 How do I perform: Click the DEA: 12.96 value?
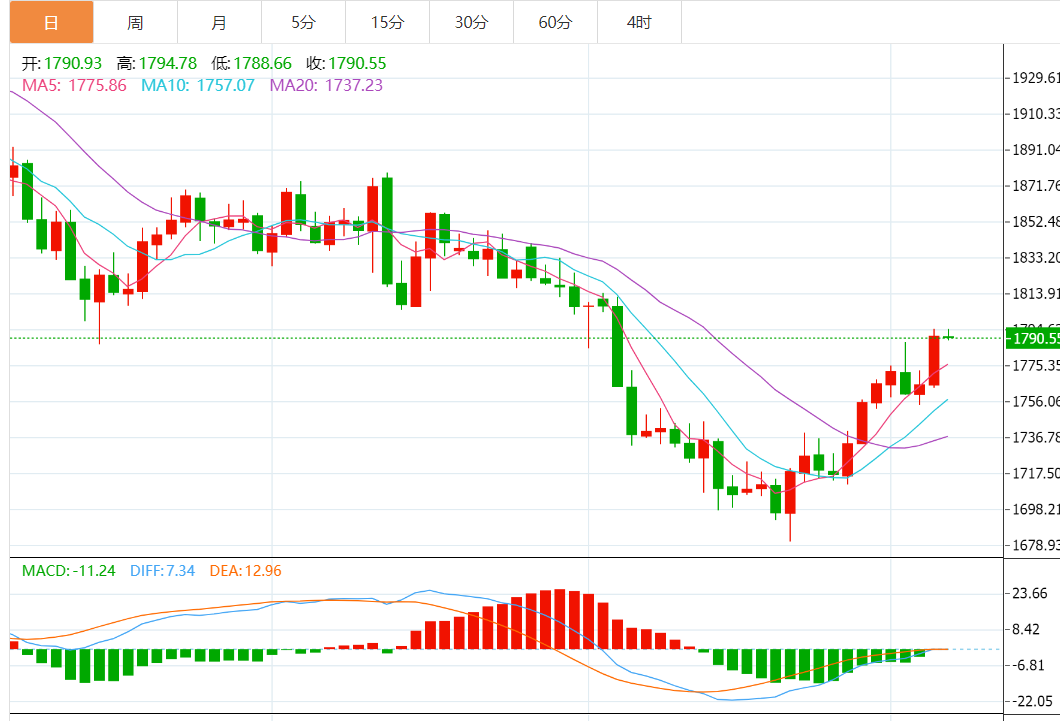pyautogui.click(x=245, y=571)
